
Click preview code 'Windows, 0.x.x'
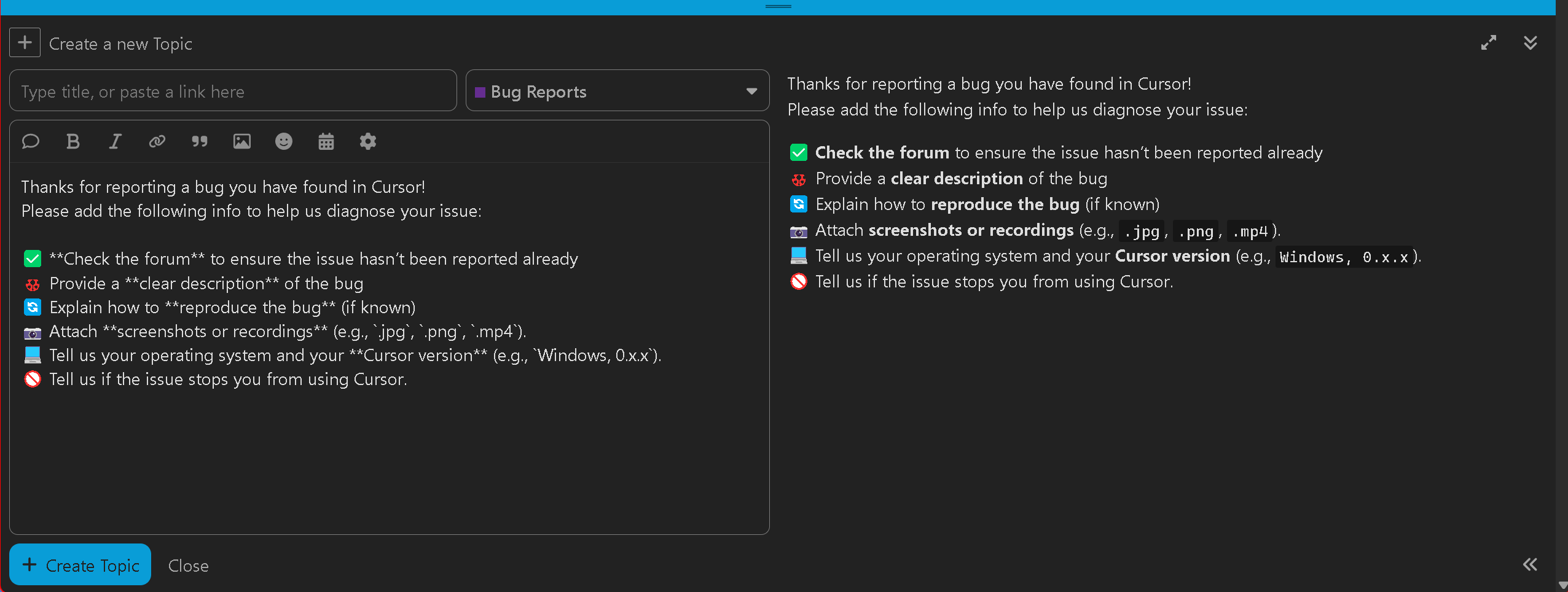click(x=1344, y=257)
